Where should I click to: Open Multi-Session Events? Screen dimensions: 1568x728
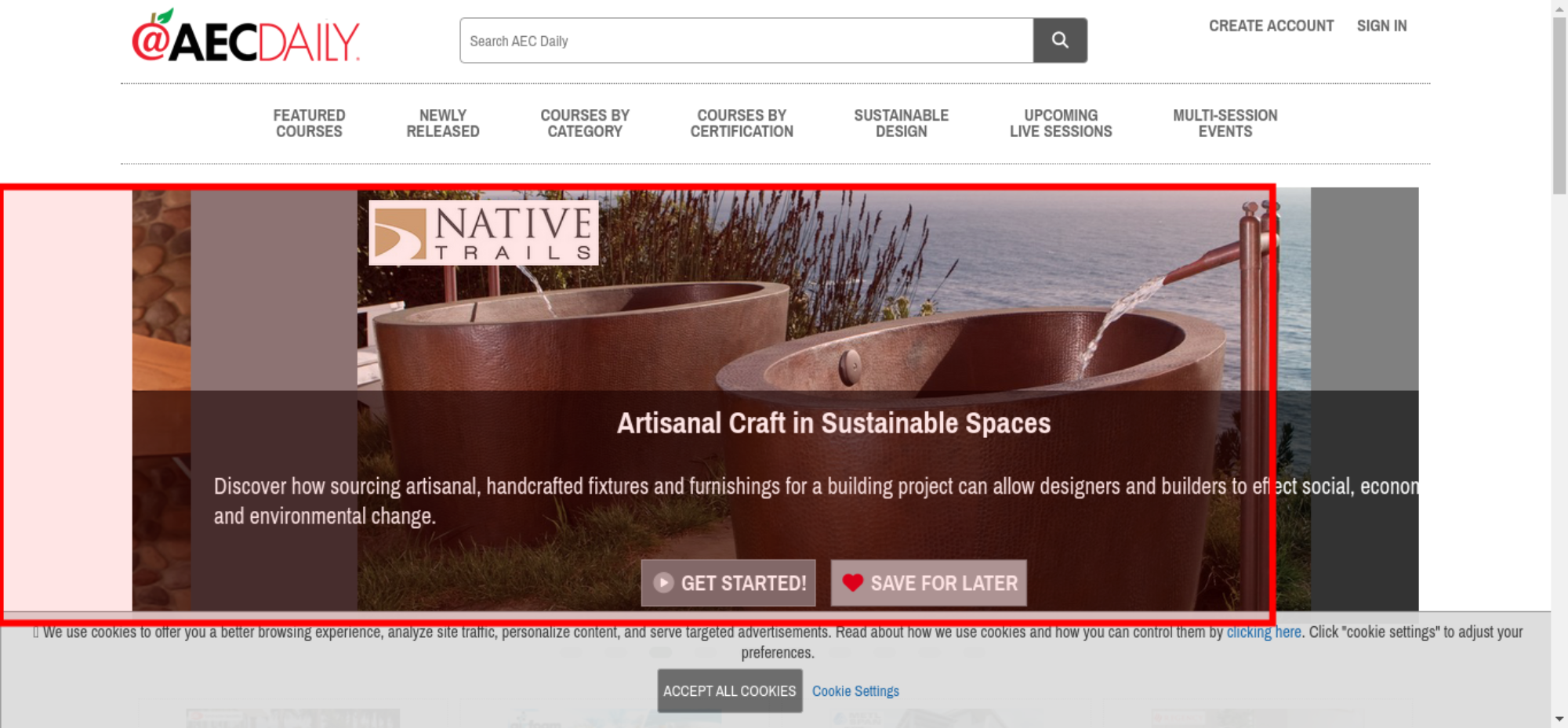click(x=1225, y=124)
